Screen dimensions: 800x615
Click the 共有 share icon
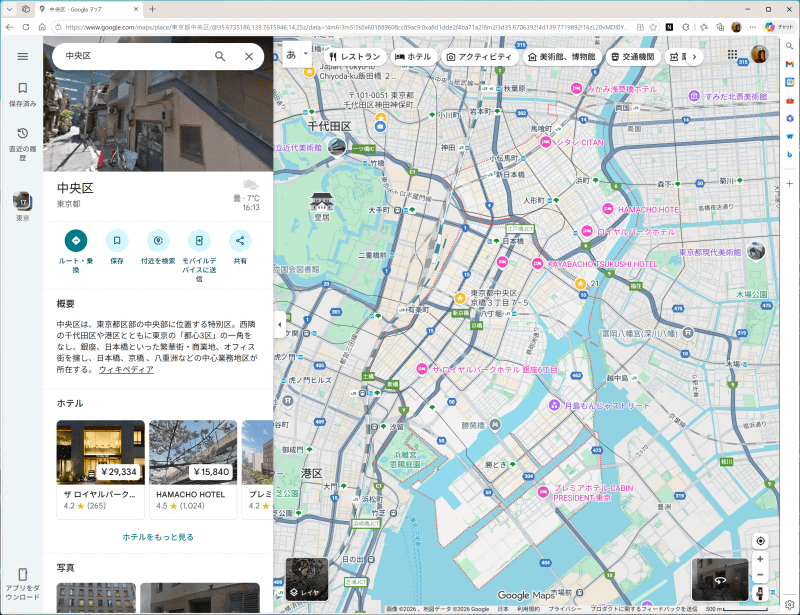click(x=240, y=241)
